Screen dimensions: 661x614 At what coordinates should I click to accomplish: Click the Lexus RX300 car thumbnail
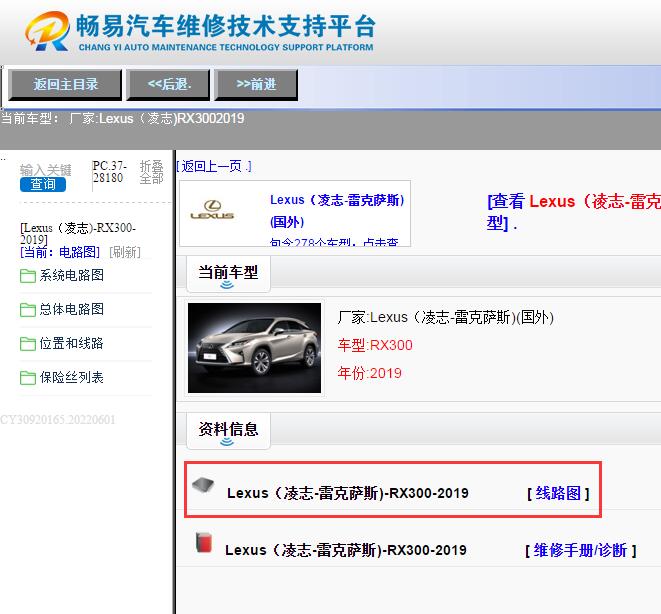[255, 347]
